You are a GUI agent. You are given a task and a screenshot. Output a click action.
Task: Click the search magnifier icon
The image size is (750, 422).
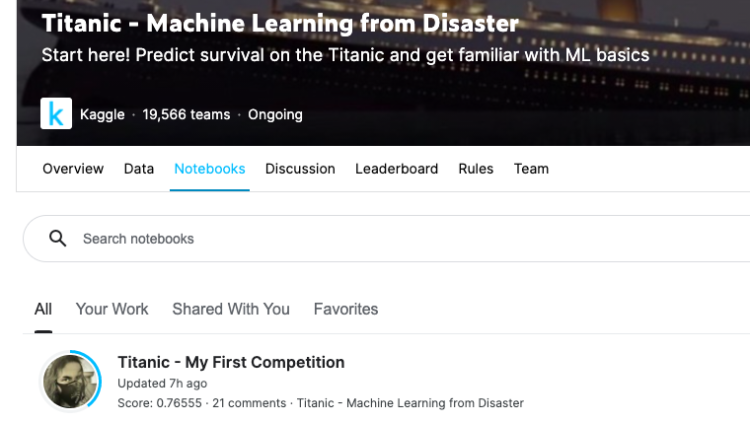click(x=58, y=238)
